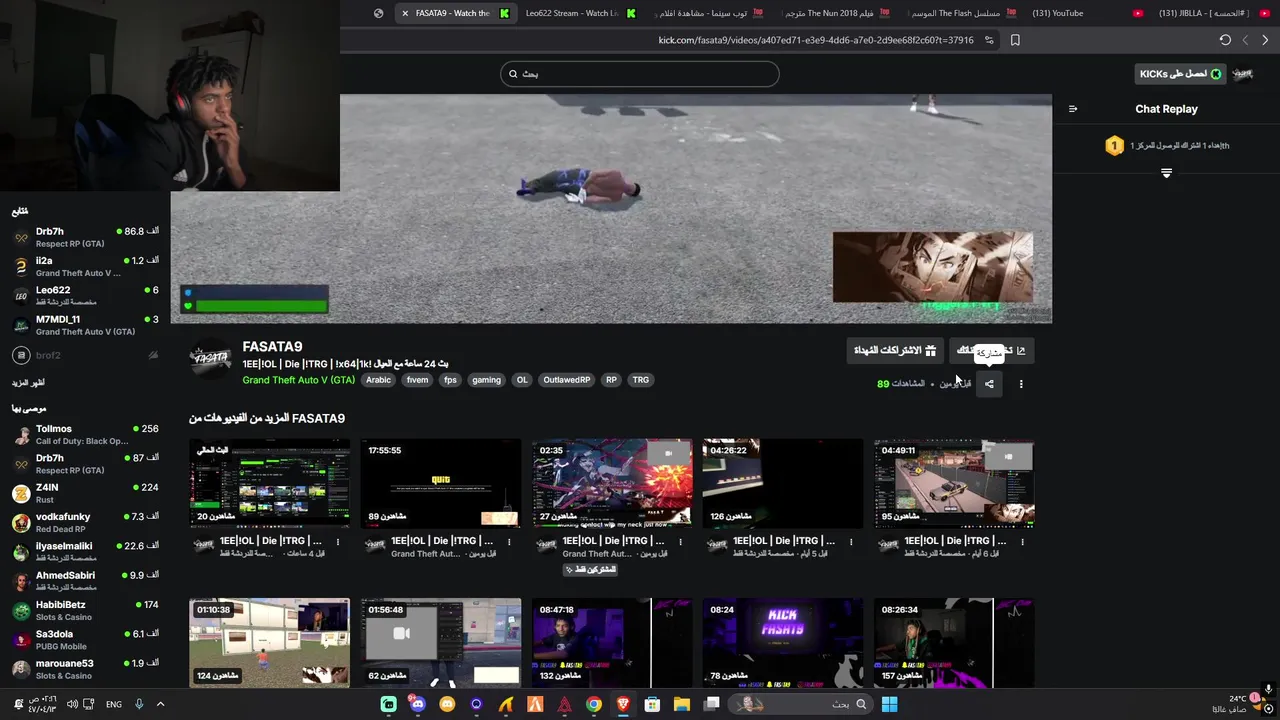The width and height of the screenshot is (1280, 720).
Task: Open Discord from the taskbar
Action: click(x=418, y=704)
